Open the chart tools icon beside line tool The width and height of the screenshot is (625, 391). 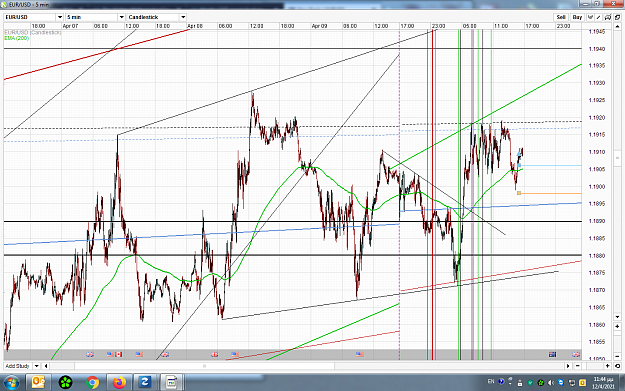click(608, 17)
